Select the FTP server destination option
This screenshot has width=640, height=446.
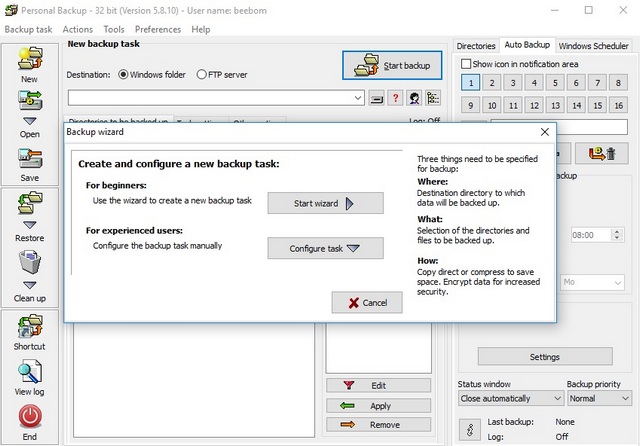[x=222, y=75]
